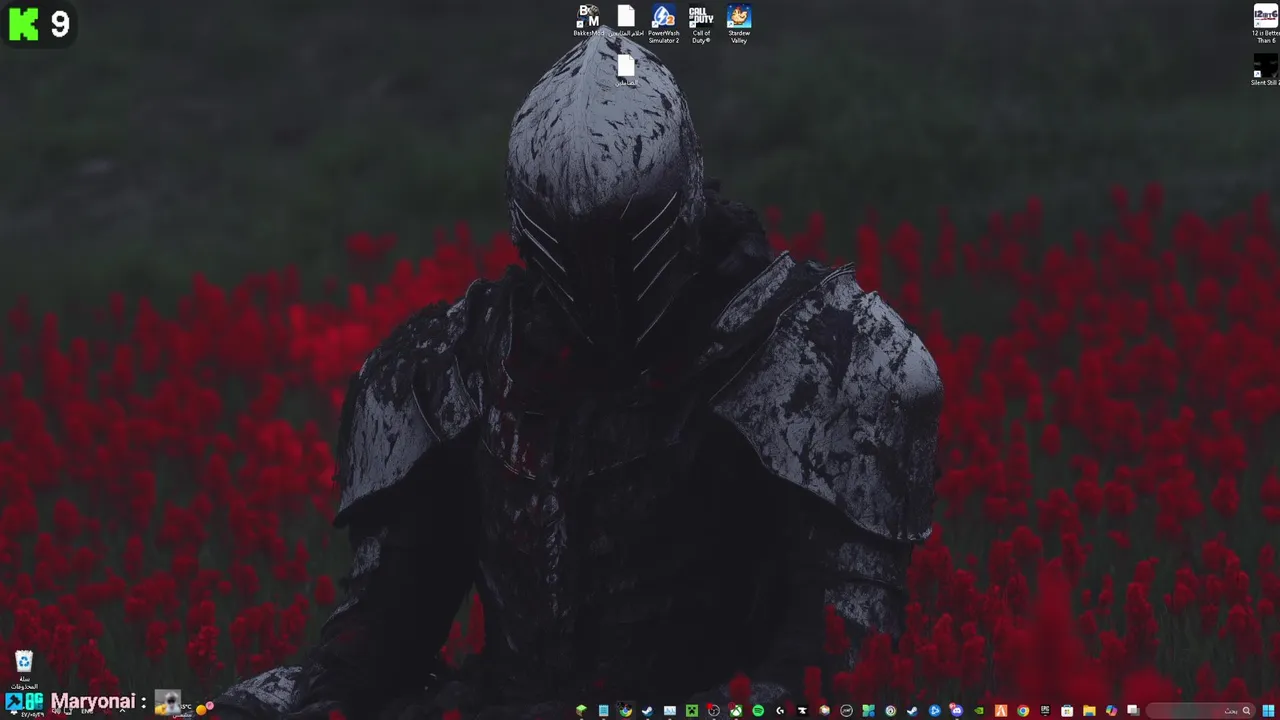Open the Xbox app in taskbar

coord(735,710)
